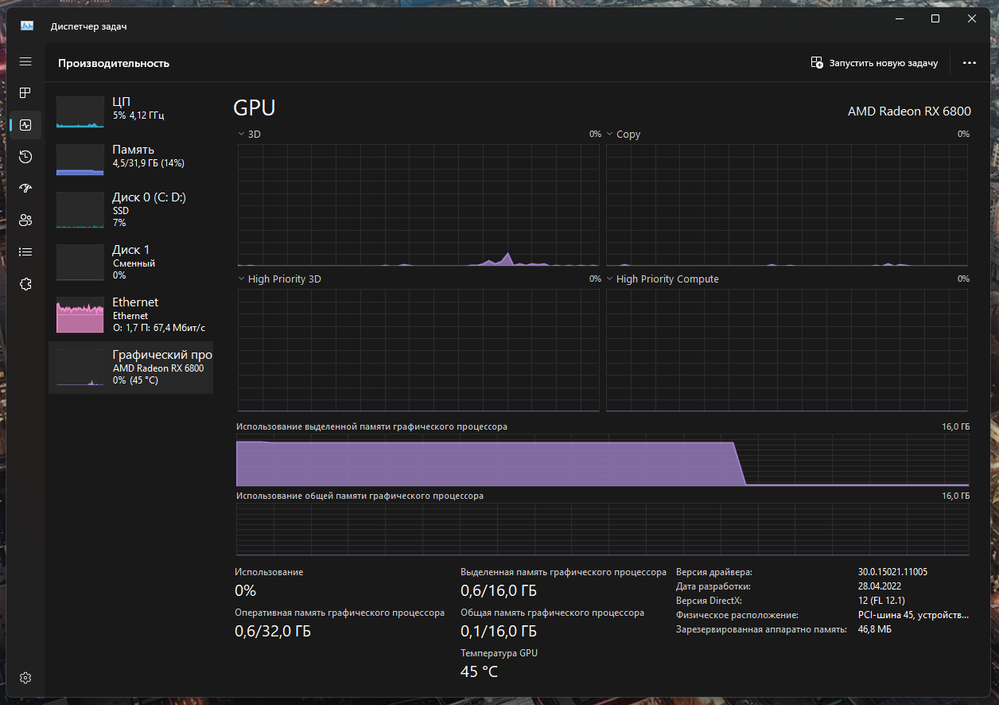Open the Startup apps sidebar icon
This screenshot has width=999, height=705.
point(25,188)
